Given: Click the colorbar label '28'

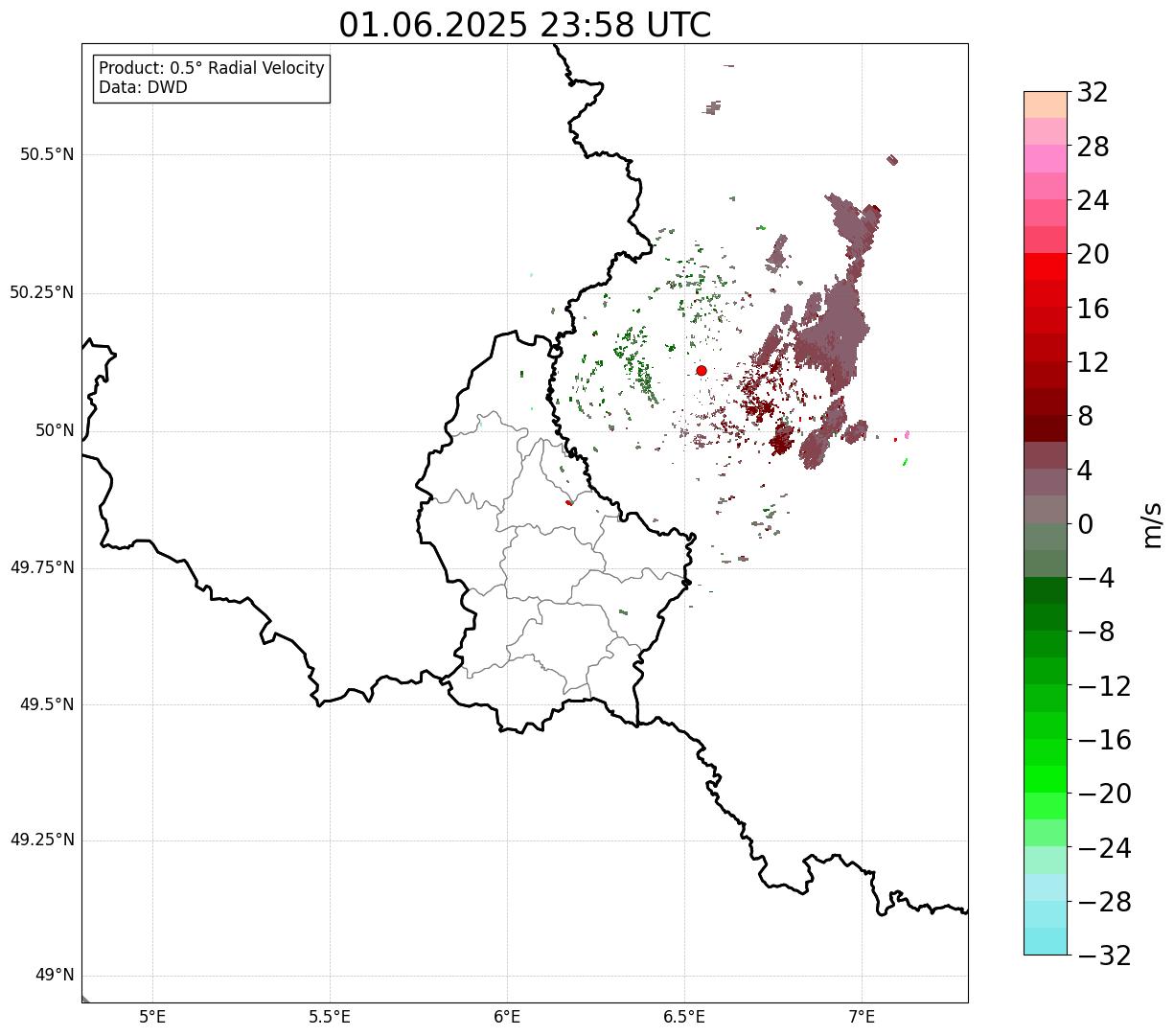Looking at the screenshot, I should pyautogui.click(x=1093, y=148).
